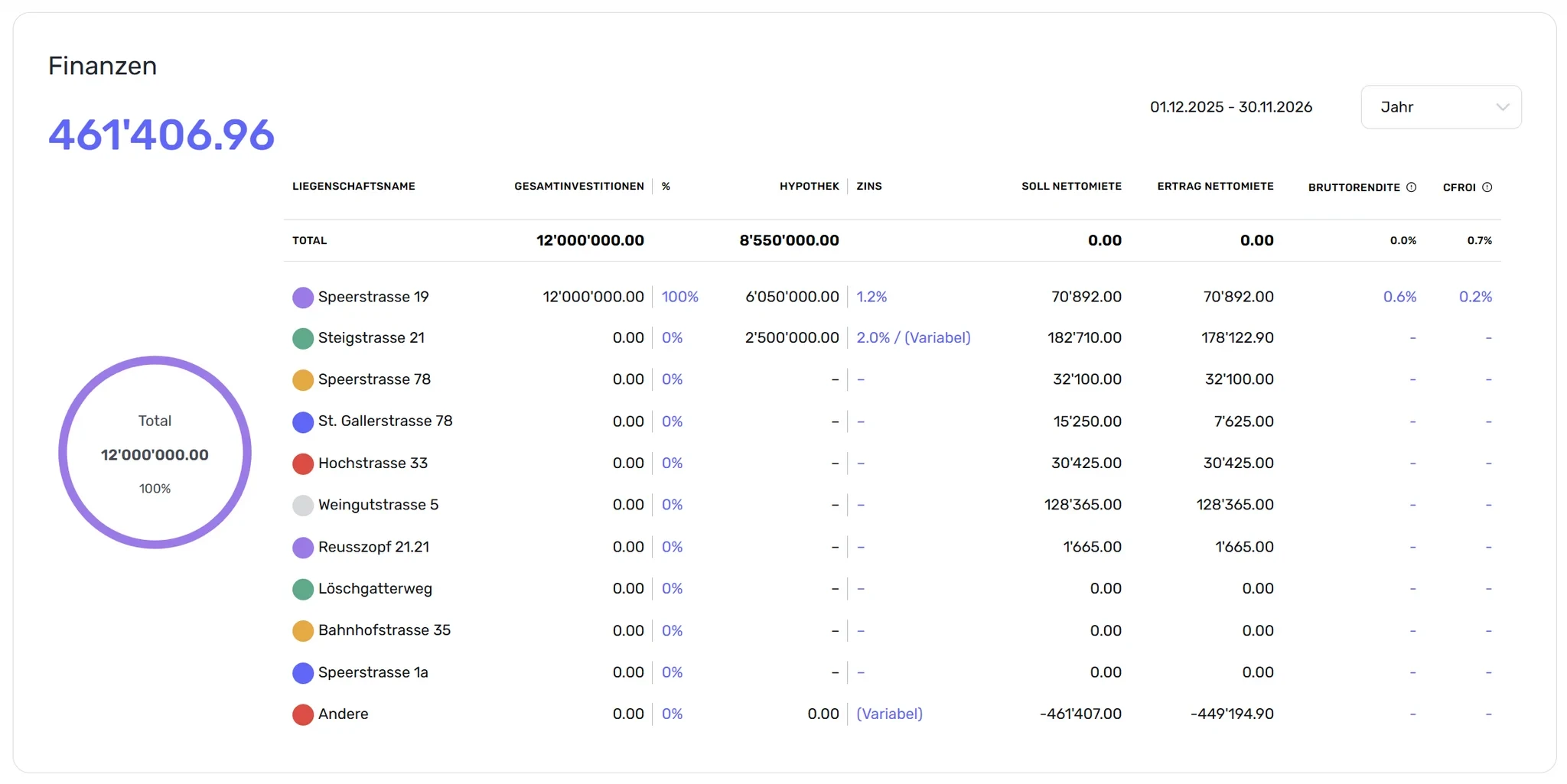Click the 1.2% interest rate for Speerstrasse 19
Screen dimensions: 1567x784
click(x=871, y=297)
